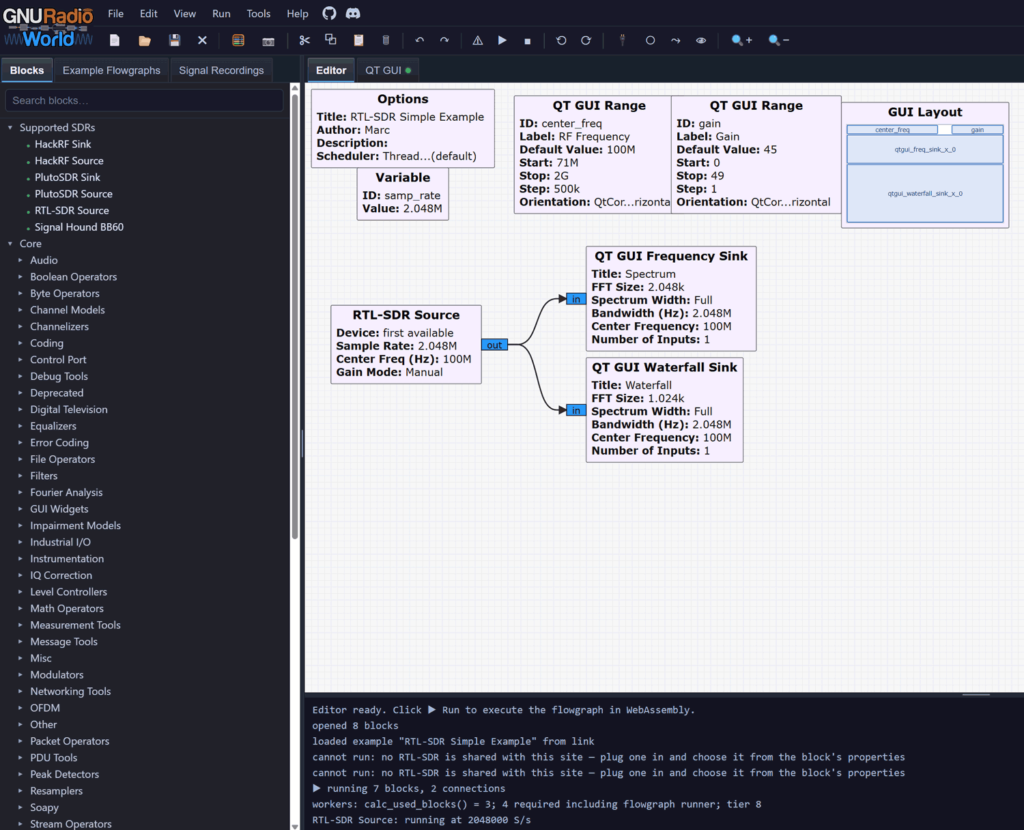The image size is (1024, 830).
Task: Expand the Fourier Analysis category
Action: [20, 492]
